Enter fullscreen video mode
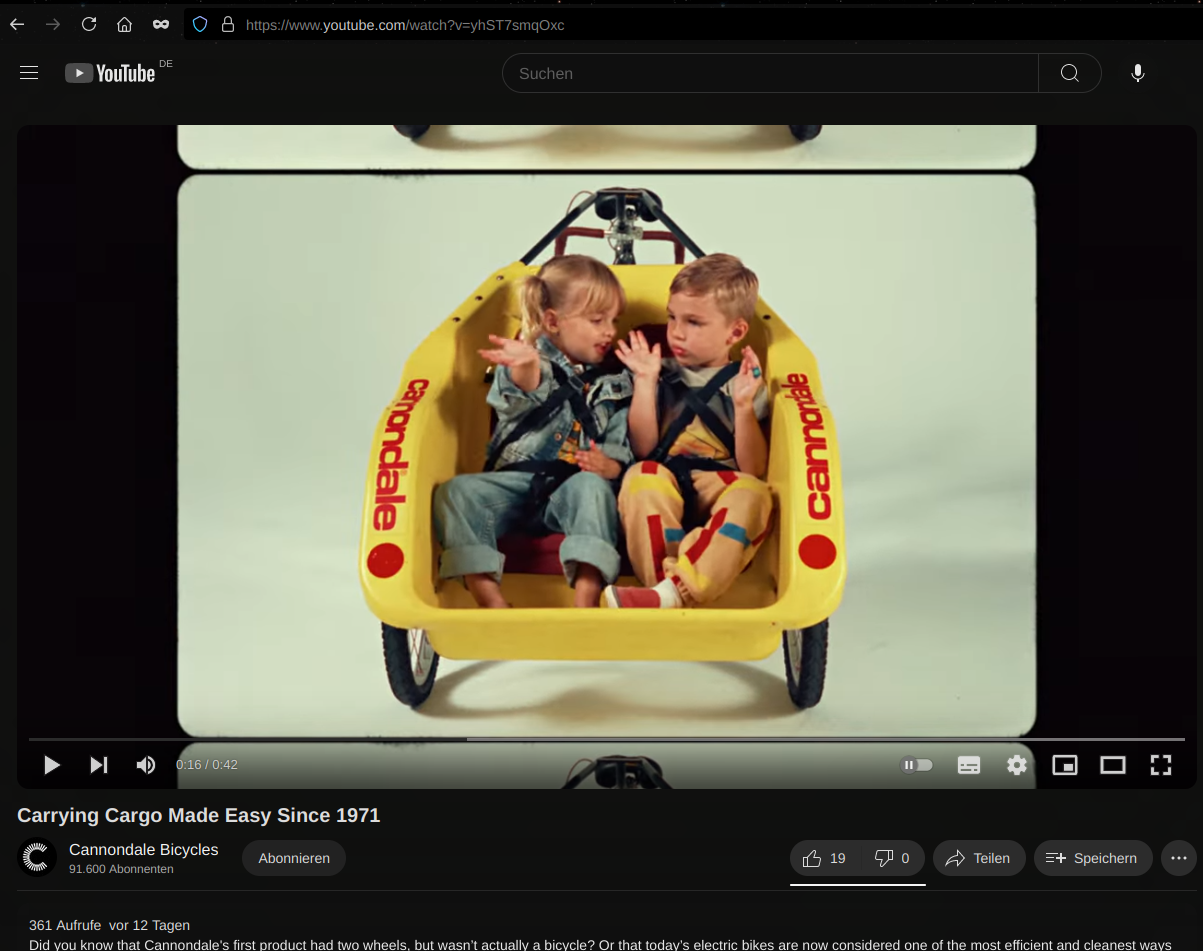Viewport: 1203px width, 951px height. (x=1160, y=765)
